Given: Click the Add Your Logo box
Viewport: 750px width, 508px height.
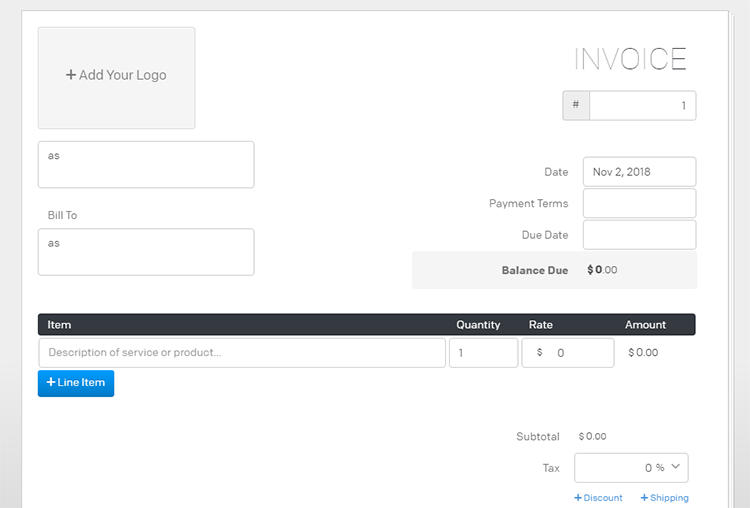Looking at the screenshot, I should [116, 77].
